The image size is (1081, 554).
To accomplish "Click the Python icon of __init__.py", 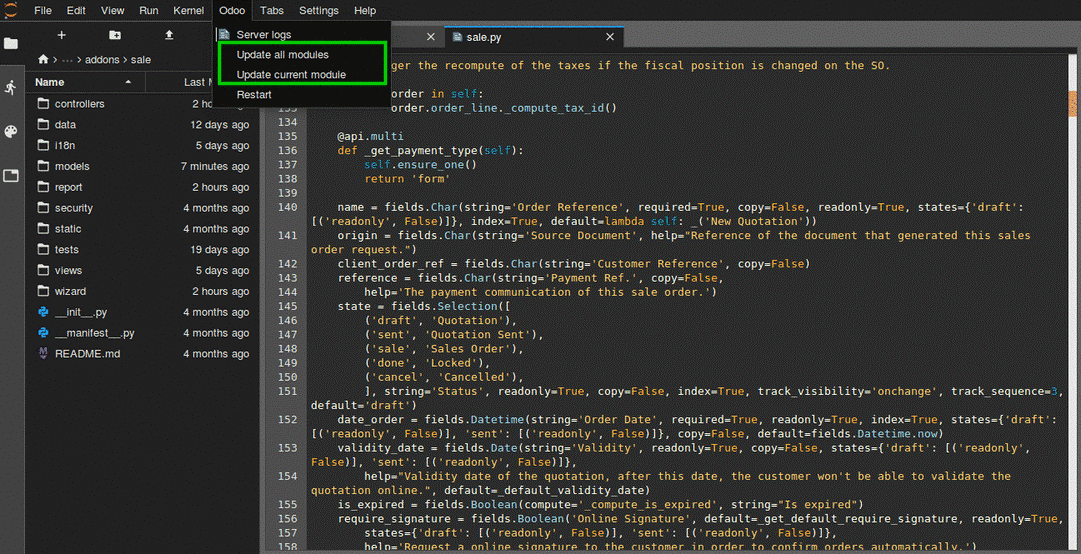I will tap(43, 312).
